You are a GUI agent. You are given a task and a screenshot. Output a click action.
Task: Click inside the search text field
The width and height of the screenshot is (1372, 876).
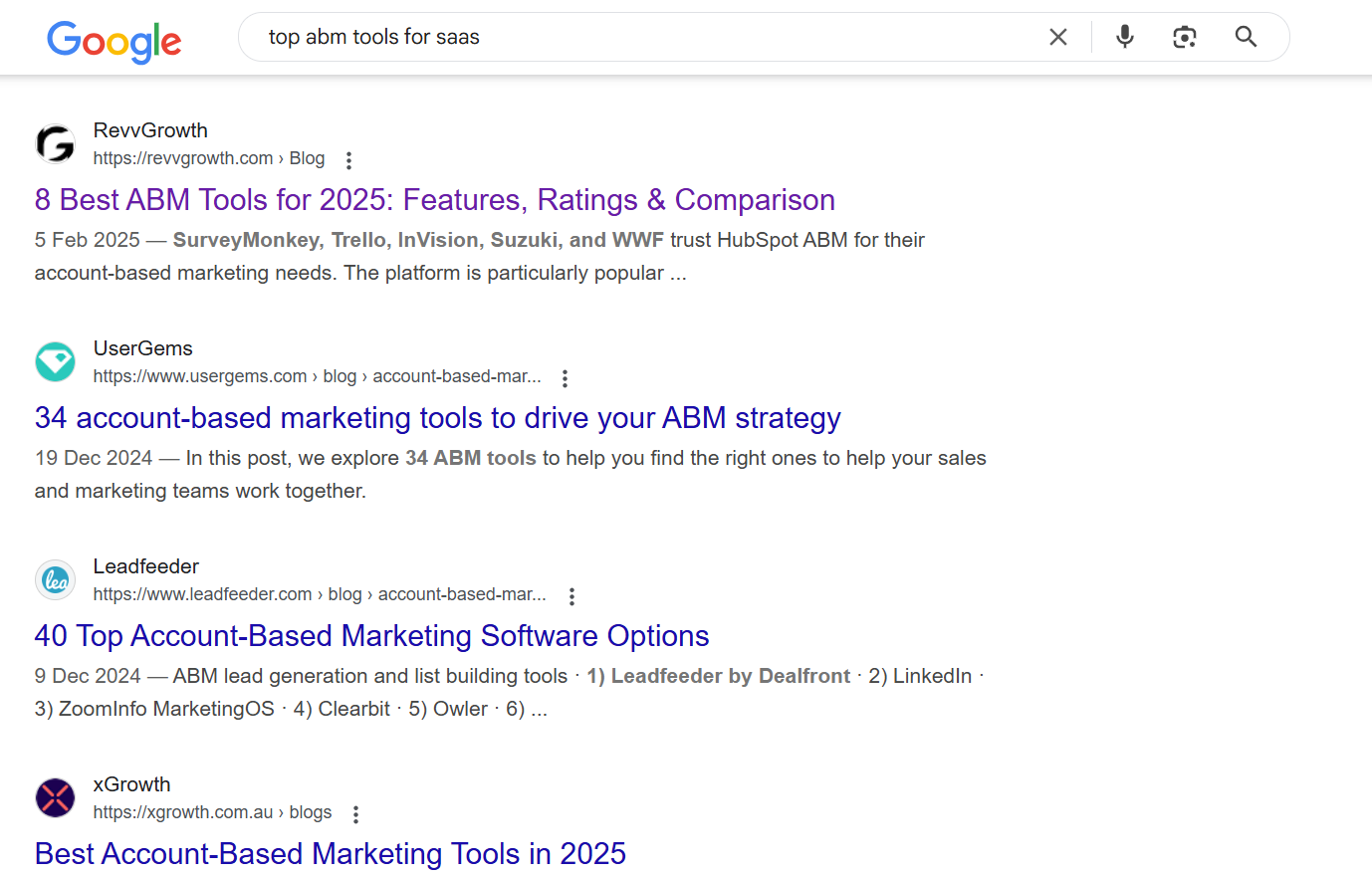pos(647,37)
